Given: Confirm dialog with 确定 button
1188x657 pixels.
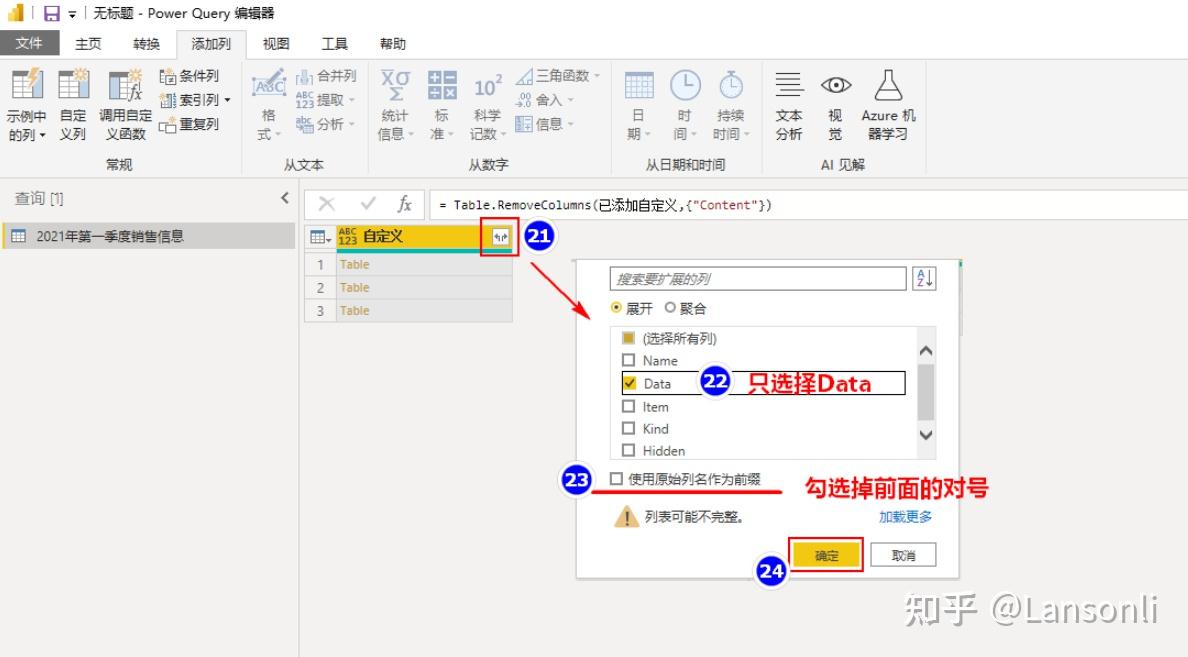Looking at the screenshot, I should click(826, 554).
